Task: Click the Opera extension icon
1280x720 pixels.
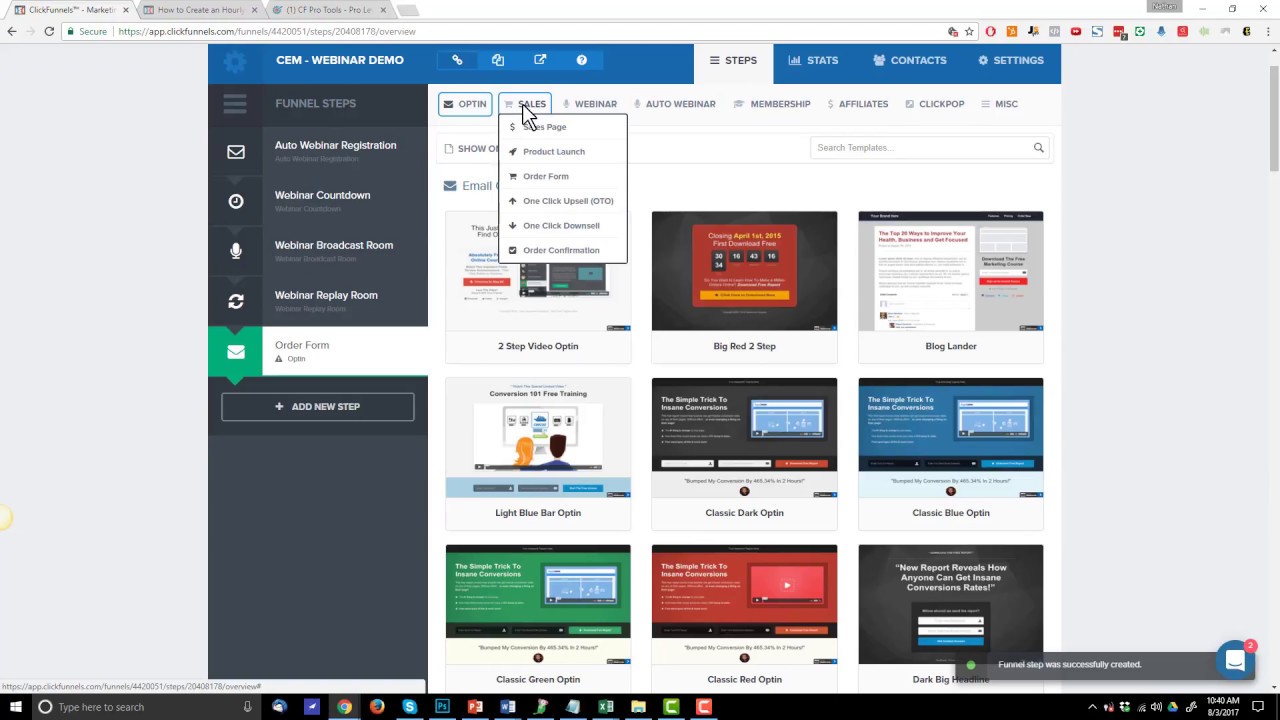Action: pos(990,31)
